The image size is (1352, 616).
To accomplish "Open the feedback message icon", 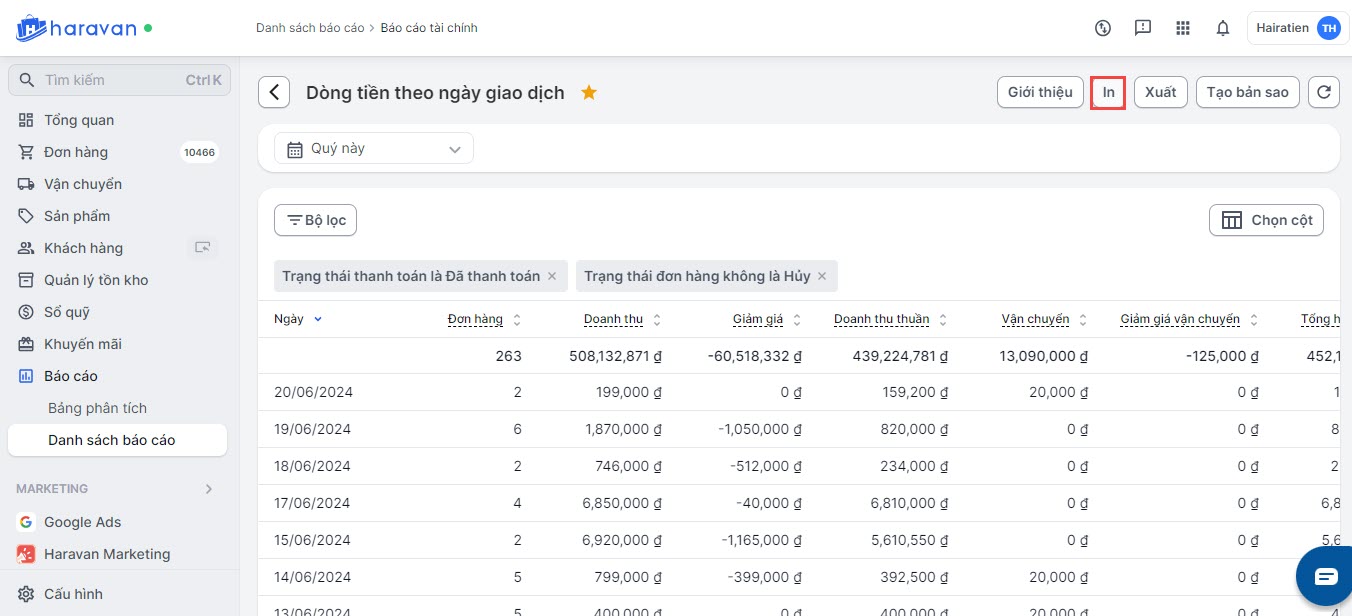I will (x=1143, y=28).
